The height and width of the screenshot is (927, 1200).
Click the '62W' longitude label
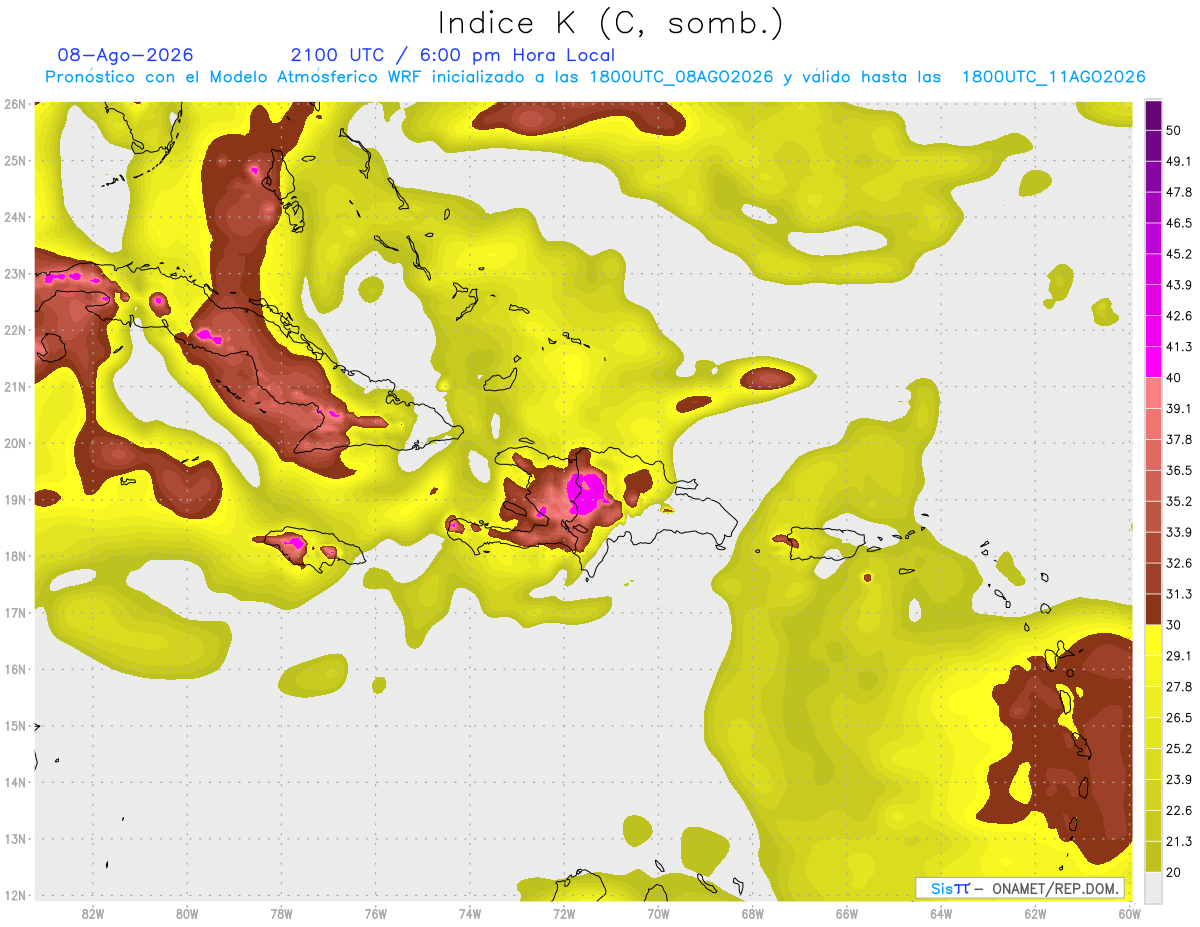pyautogui.click(x=1035, y=913)
